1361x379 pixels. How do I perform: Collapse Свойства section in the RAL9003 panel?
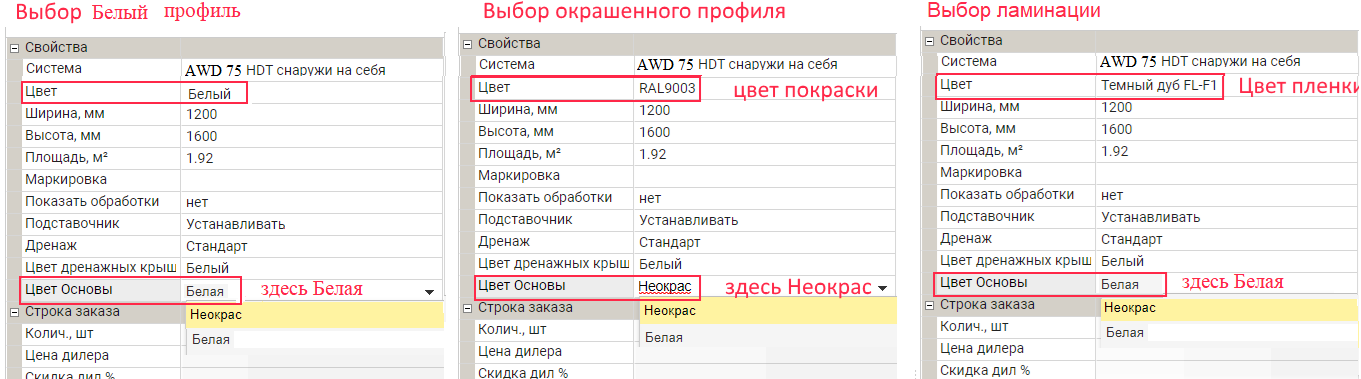click(467, 44)
